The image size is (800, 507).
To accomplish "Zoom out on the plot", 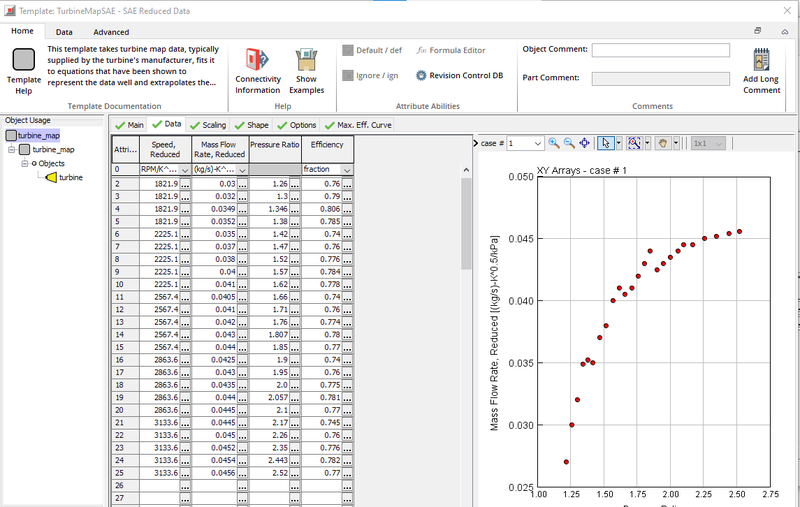I will [x=569, y=143].
